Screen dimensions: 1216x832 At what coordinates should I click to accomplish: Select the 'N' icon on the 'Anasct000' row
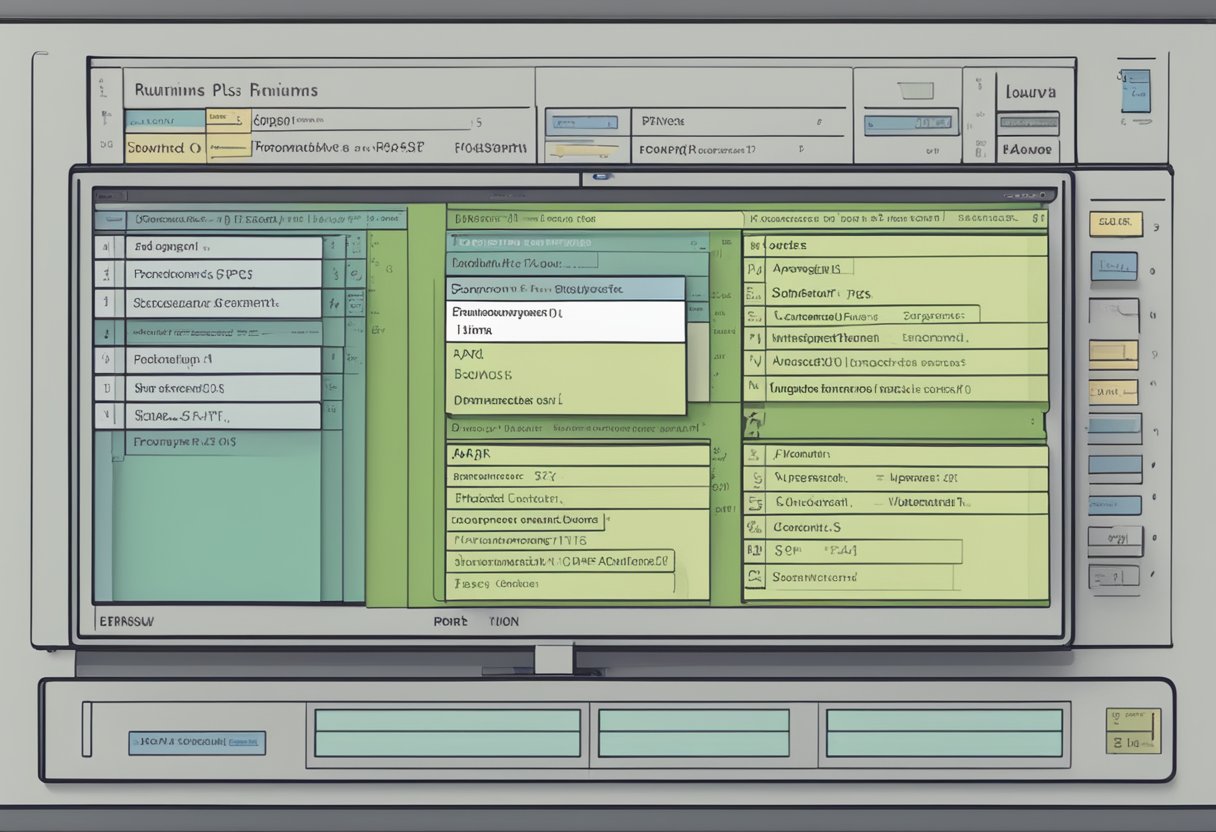click(x=756, y=360)
